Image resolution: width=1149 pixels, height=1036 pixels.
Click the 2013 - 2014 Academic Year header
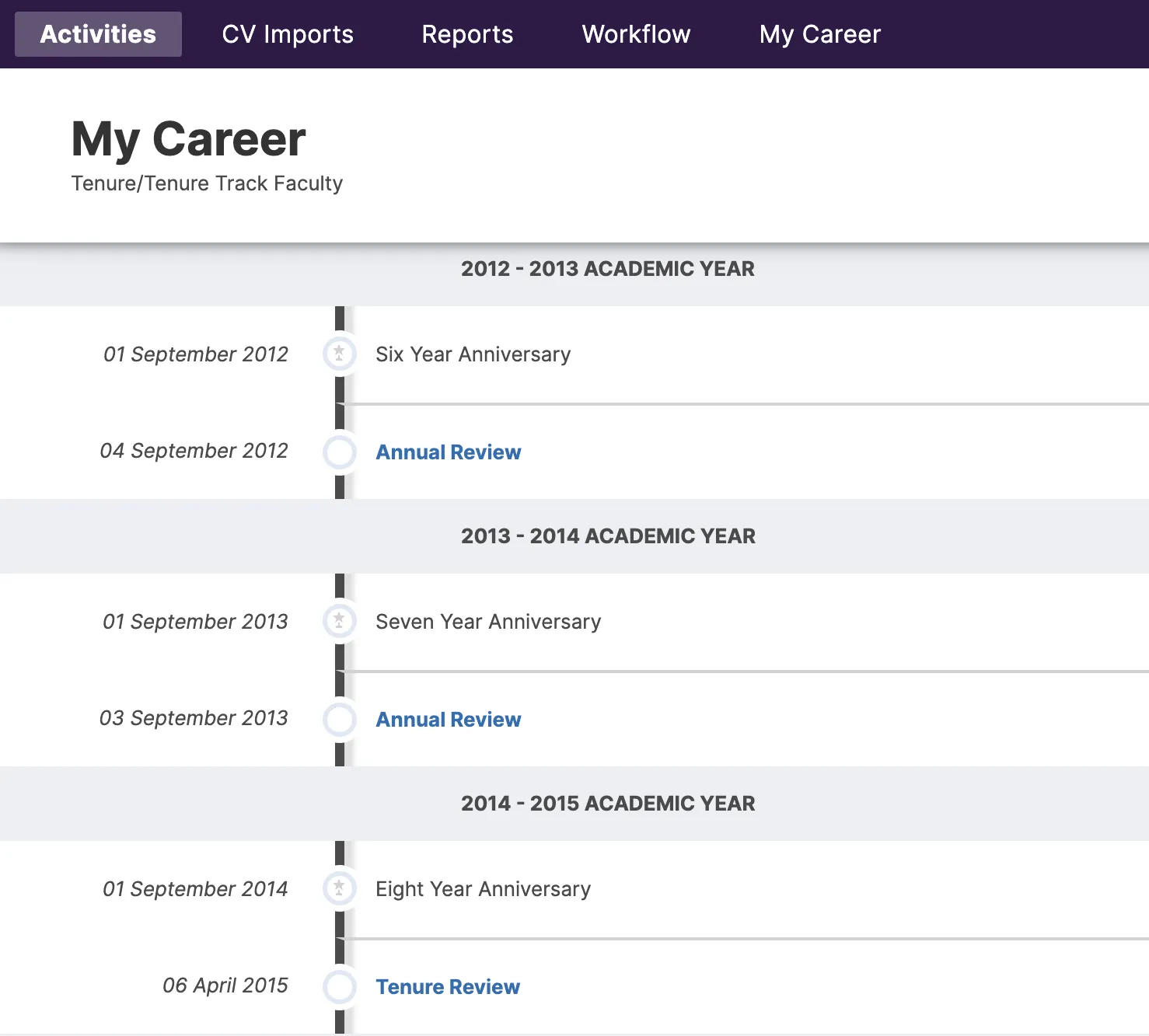[607, 536]
